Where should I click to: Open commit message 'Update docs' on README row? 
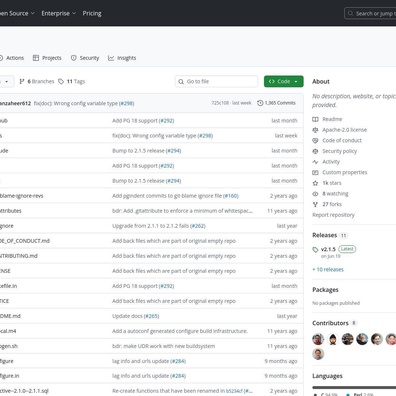tap(127, 316)
